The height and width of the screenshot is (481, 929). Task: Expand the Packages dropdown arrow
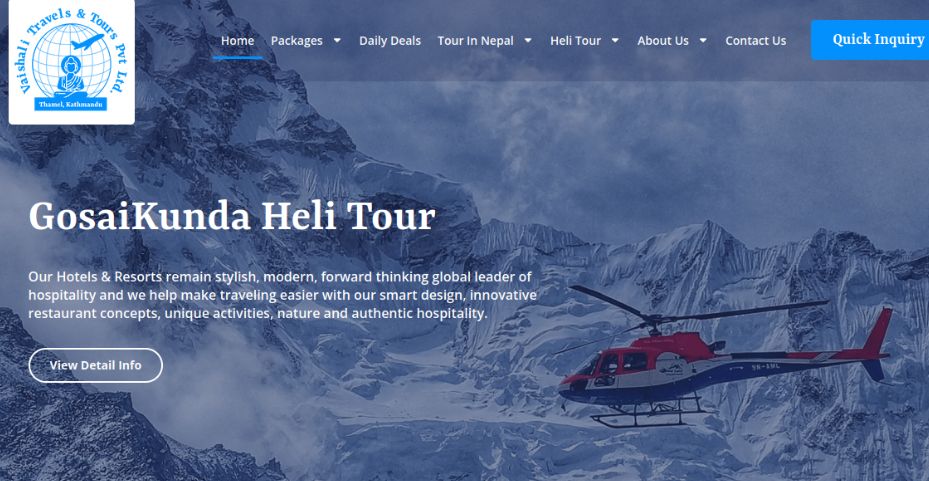coord(337,41)
